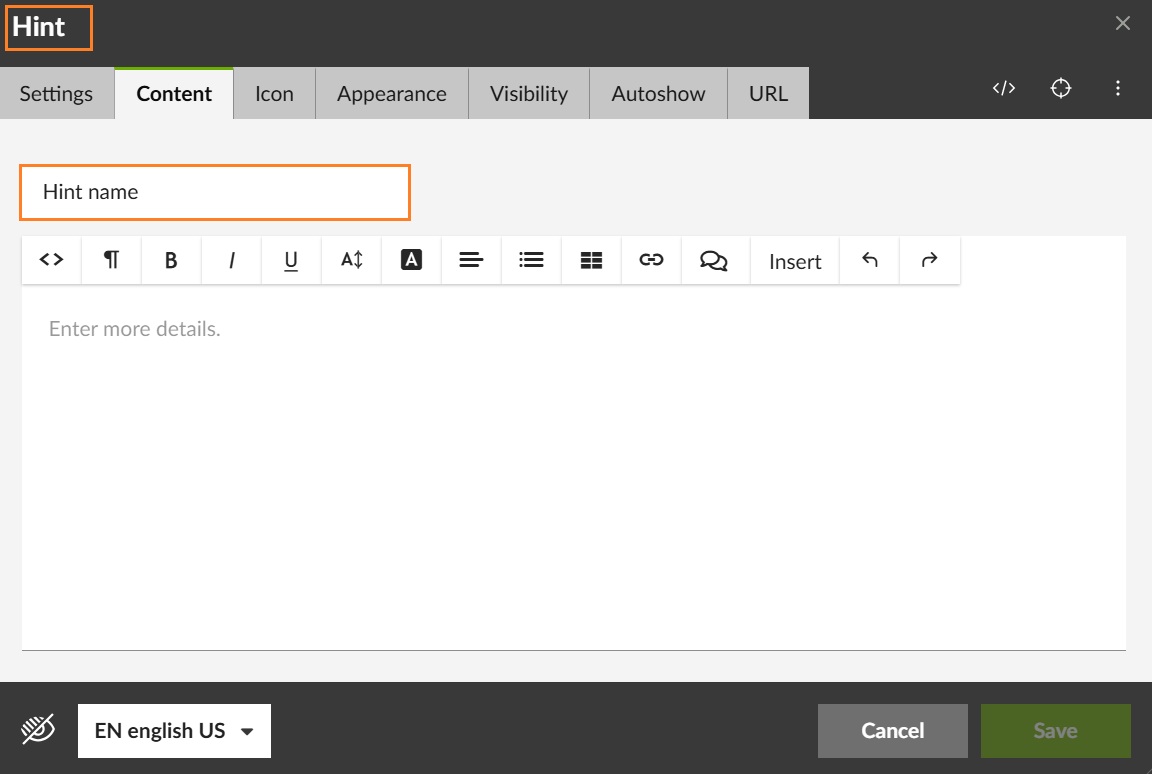The image size is (1152, 774).
Task: Click the Hint dialog title
Action: coord(39,27)
